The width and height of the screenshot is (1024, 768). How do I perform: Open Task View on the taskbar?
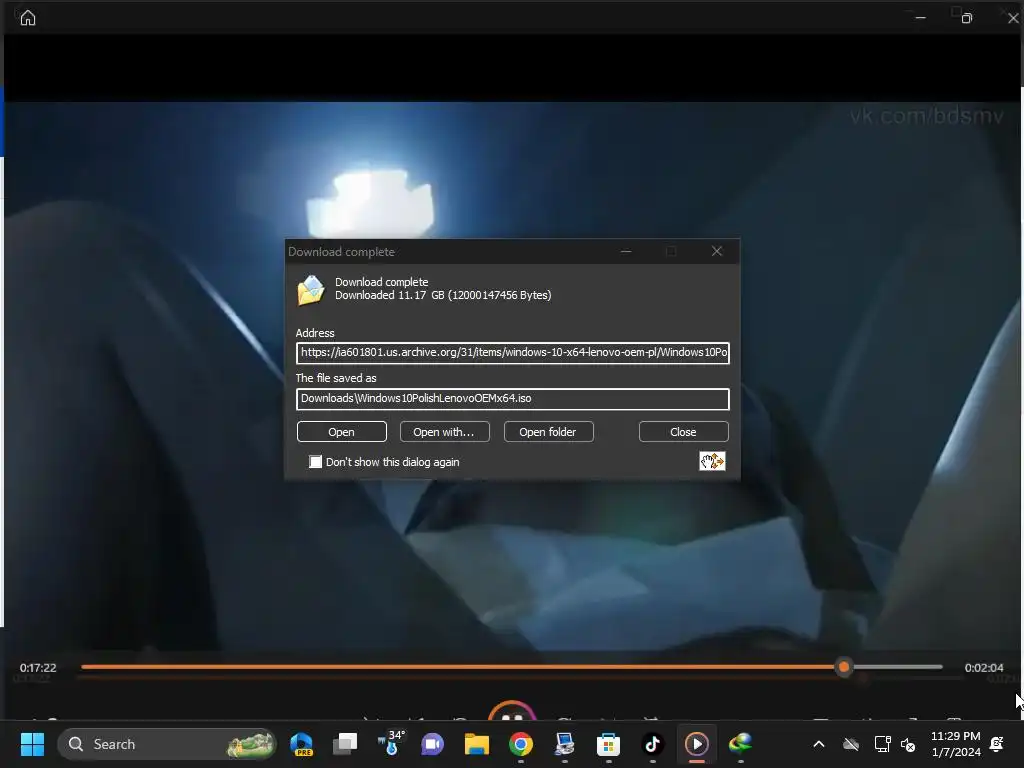(x=345, y=744)
